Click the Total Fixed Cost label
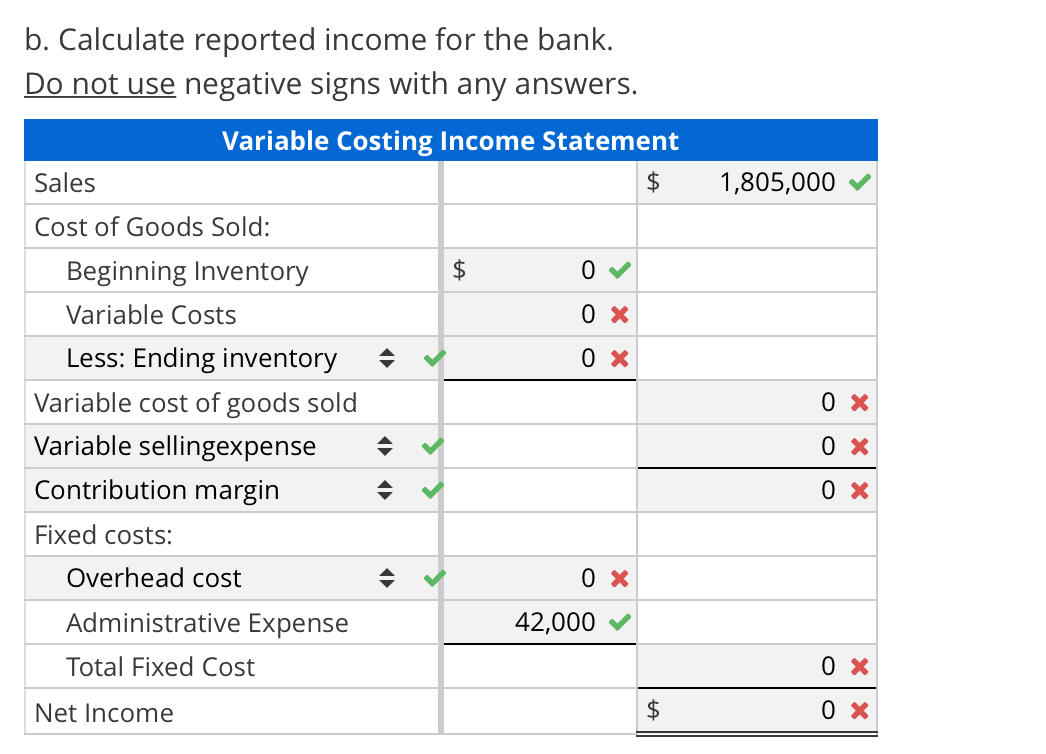 point(161,667)
